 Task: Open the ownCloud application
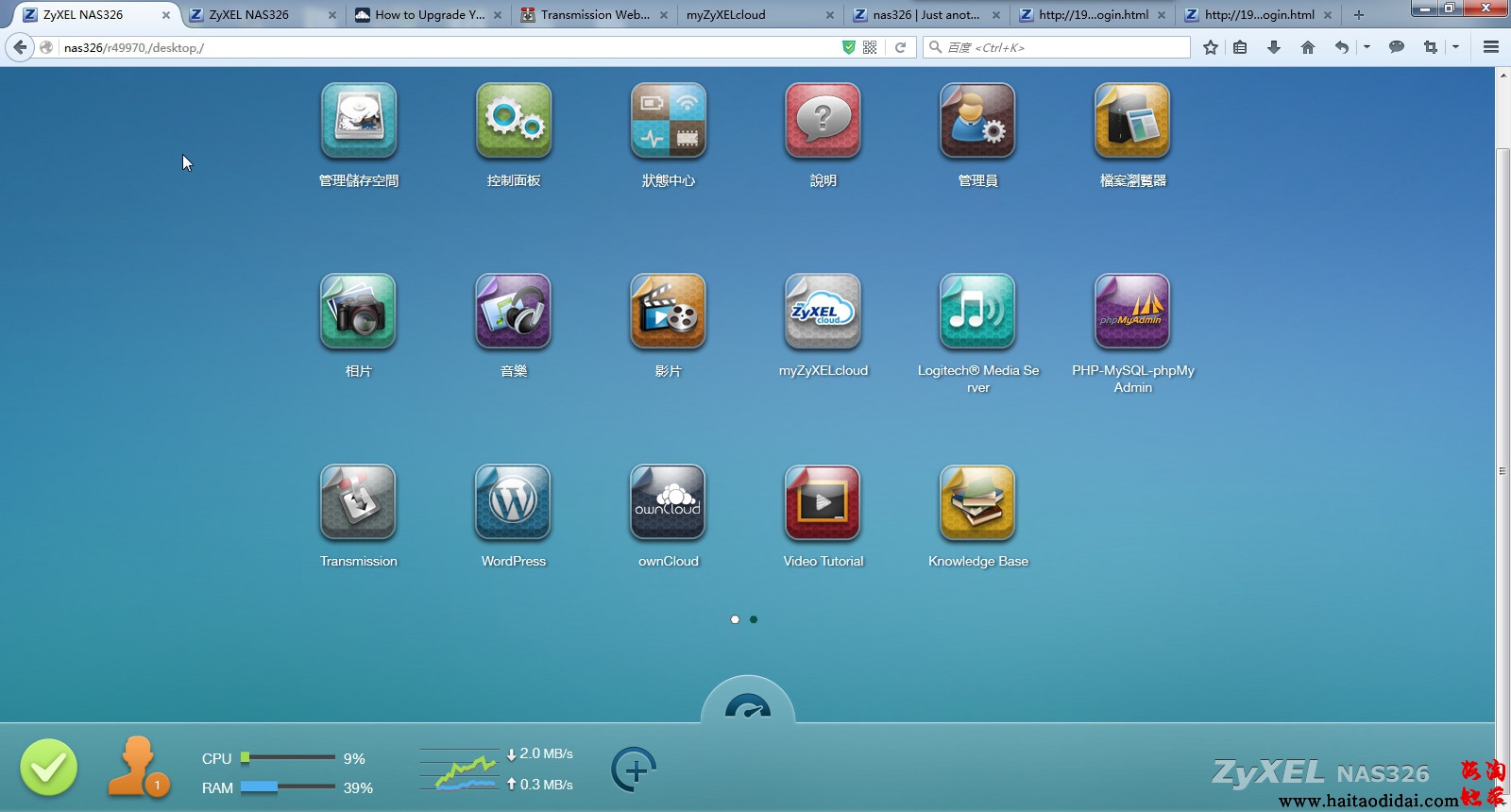tap(668, 502)
